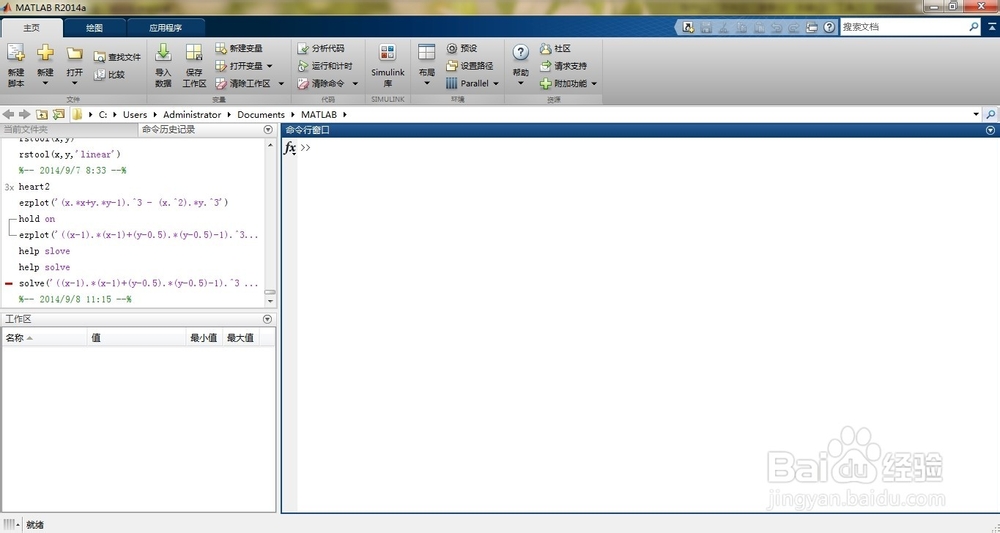
Task: Switch to the Home (主页) tab
Action: 31,27
